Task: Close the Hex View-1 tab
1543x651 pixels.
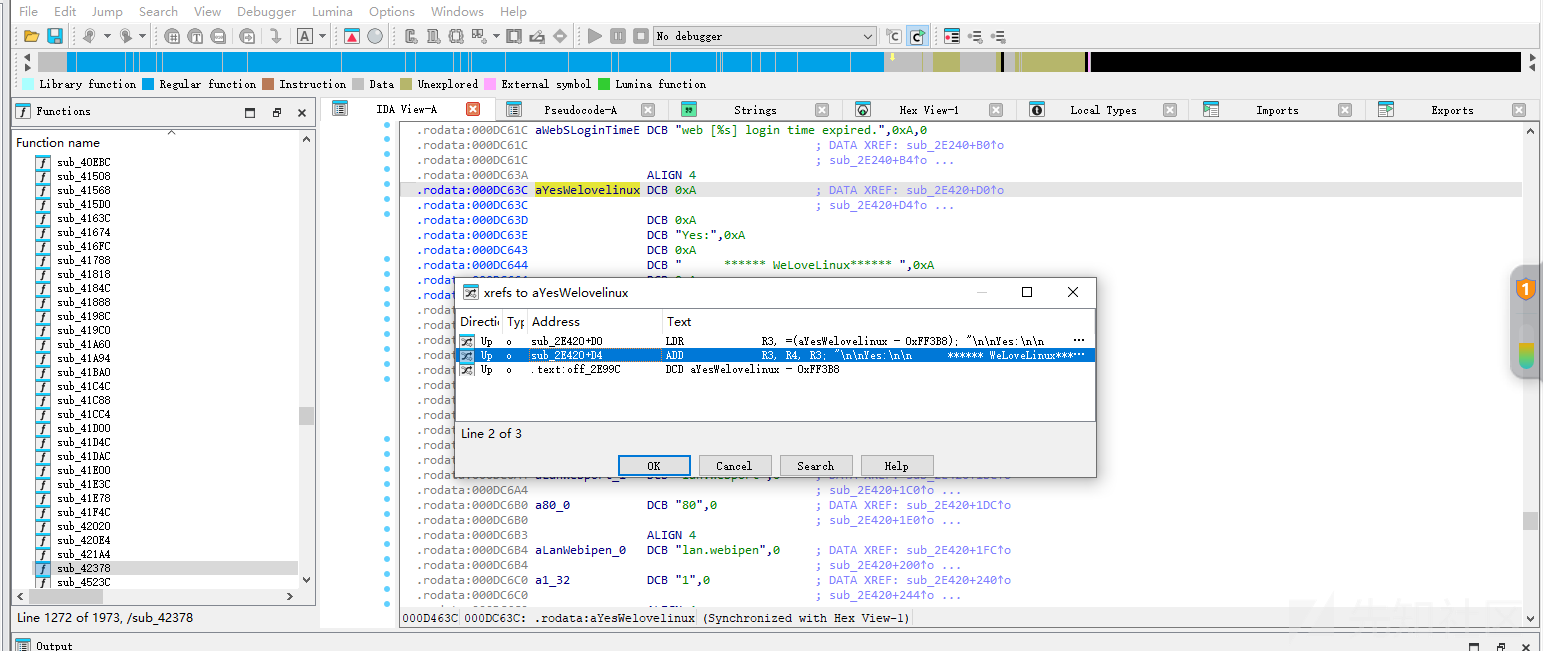Action: click(996, 110)
